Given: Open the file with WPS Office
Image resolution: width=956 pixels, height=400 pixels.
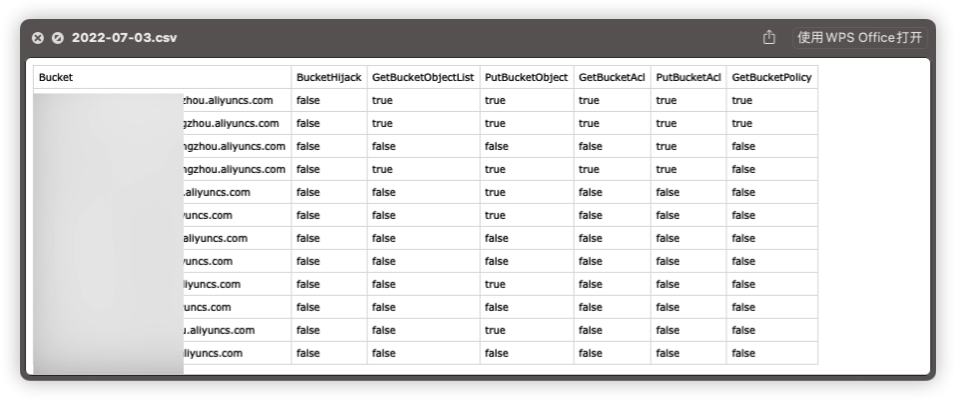Looking at the screenshot, I should (x=859, y=38).
